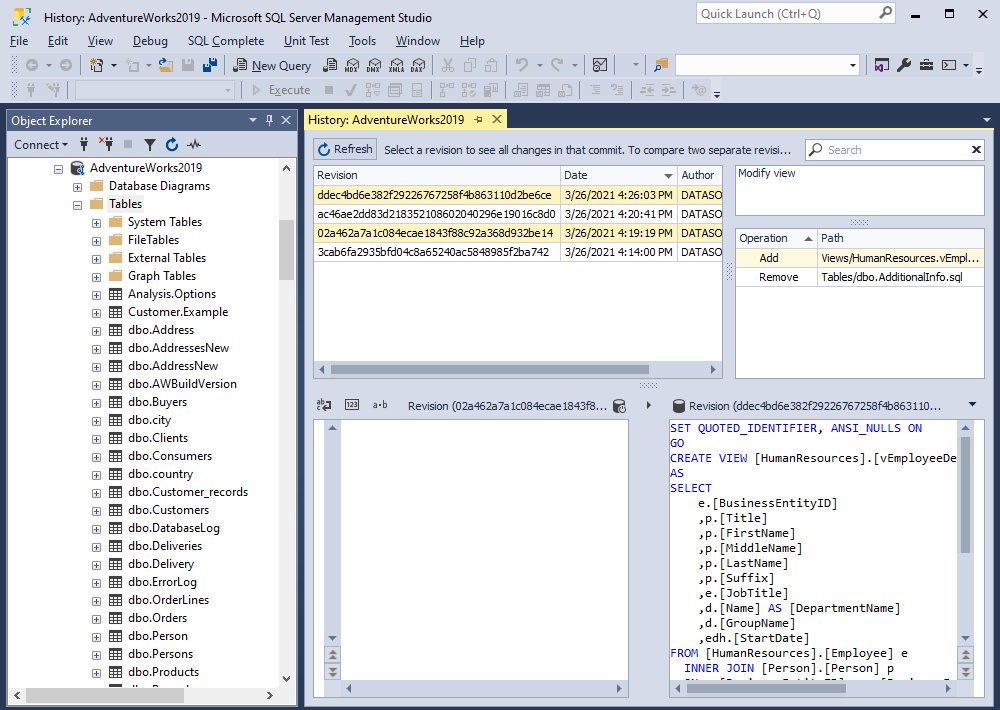The image size is (1000, 710).
Task: Click the database clock icon beside left revision
Action: [619, 406]
